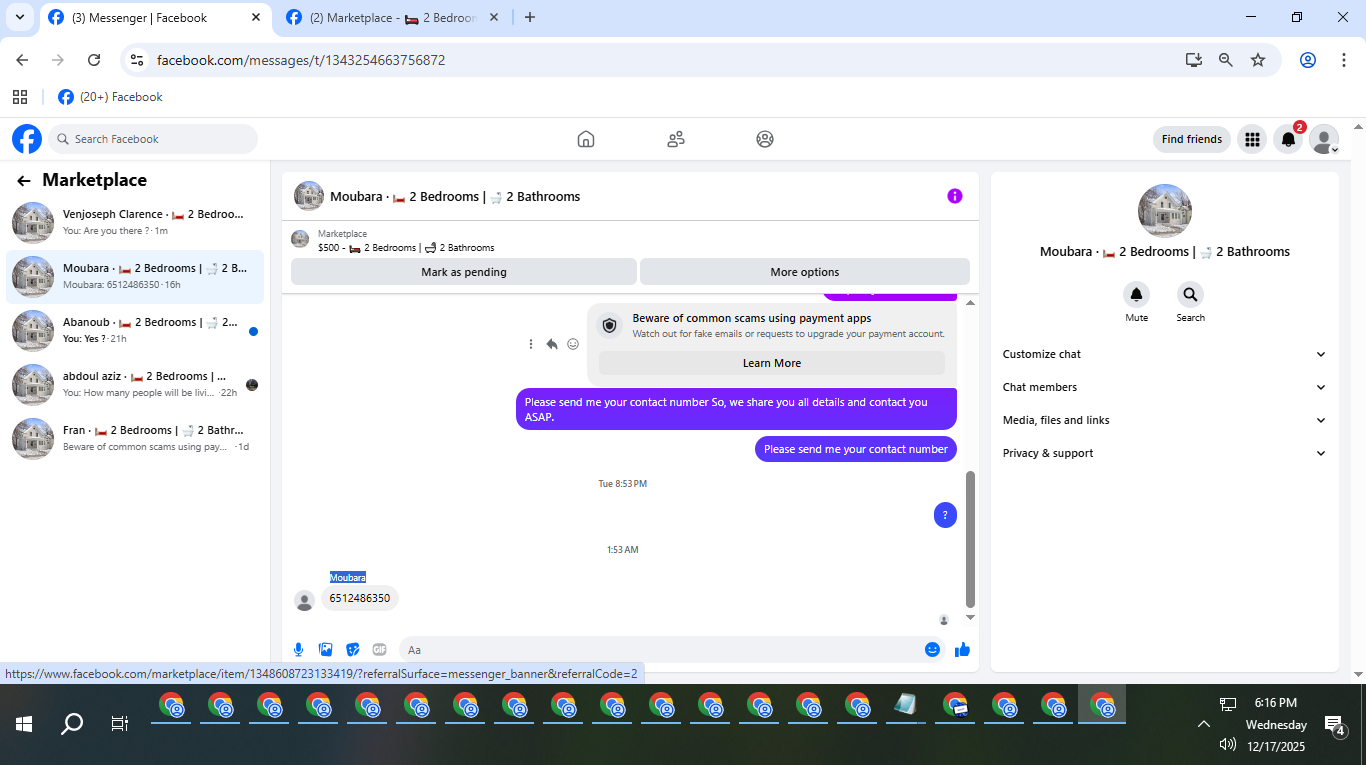
Task: Expand the Privacy & support section
Action: (x=1164, y=453)
